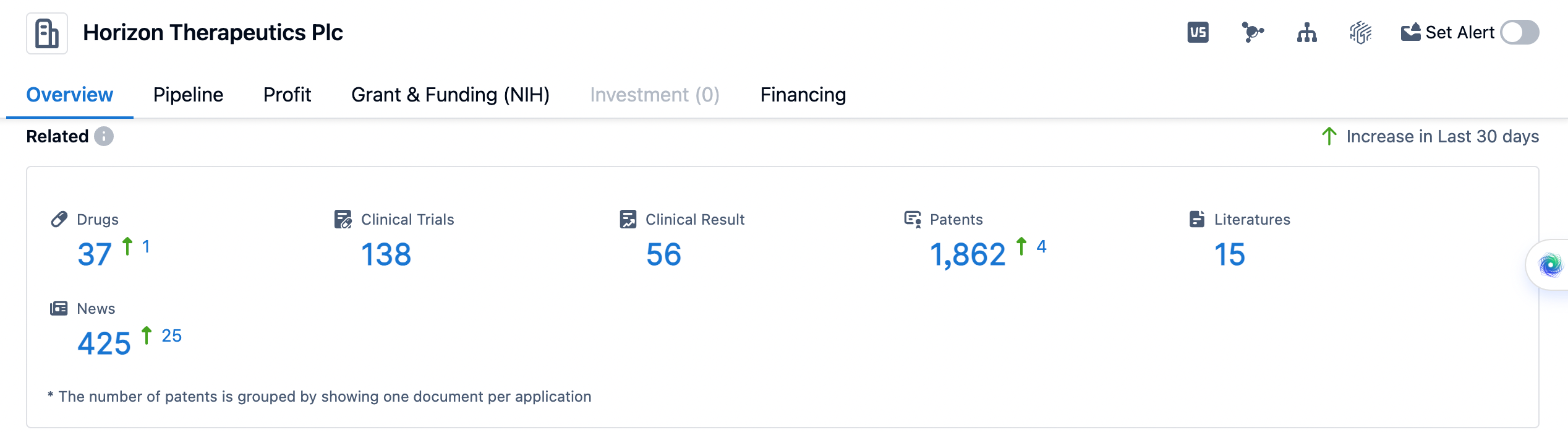This screenshot has height=432, width=1568.
Task: Open the floating swirl assistant icon
Action: pos(1549,265)
